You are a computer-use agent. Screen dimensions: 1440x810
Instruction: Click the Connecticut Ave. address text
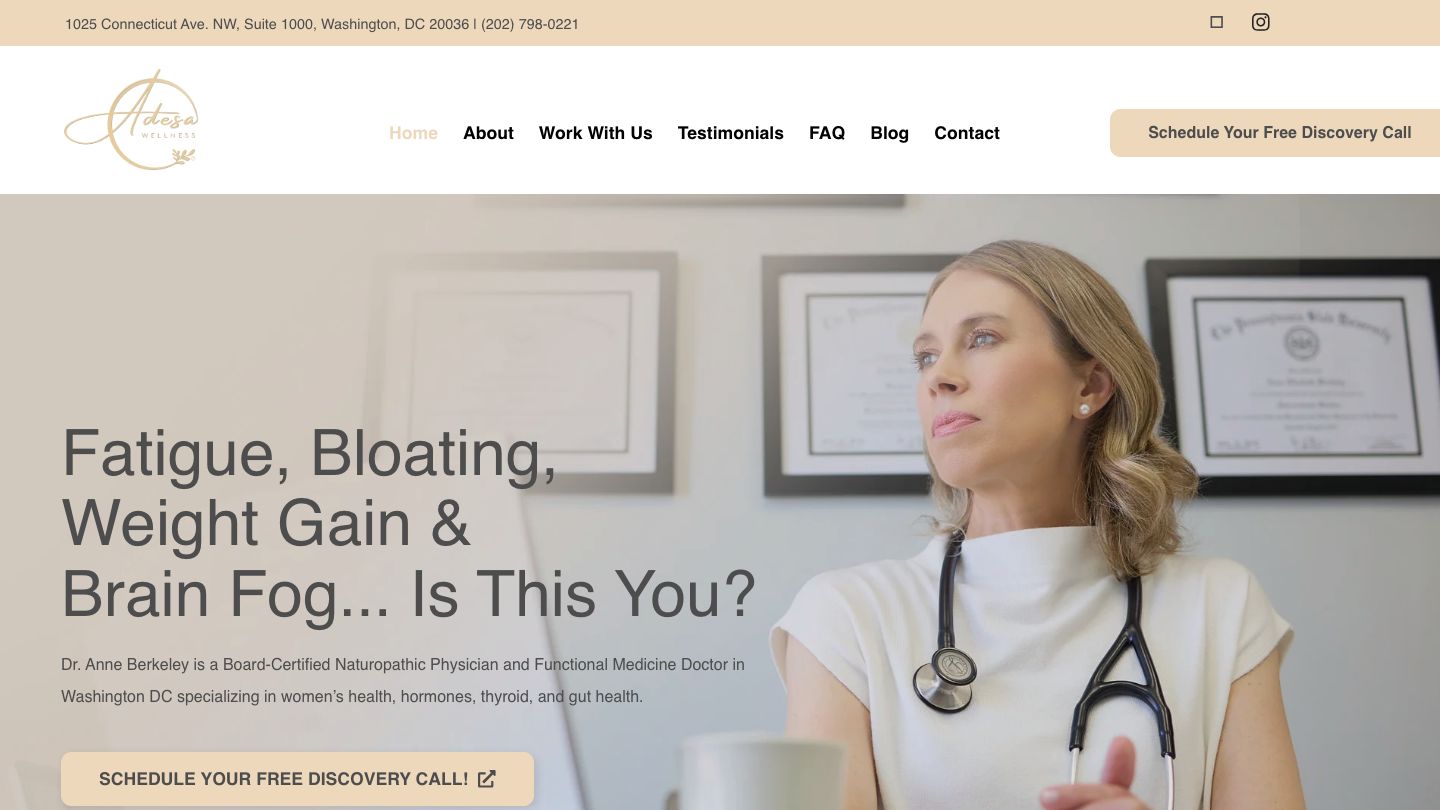[x=267, y=24]
